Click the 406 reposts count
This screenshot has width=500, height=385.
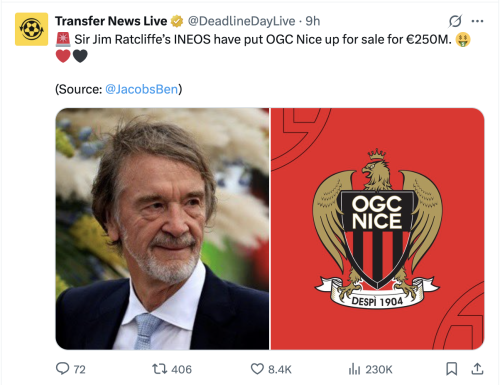coord(181,369)
